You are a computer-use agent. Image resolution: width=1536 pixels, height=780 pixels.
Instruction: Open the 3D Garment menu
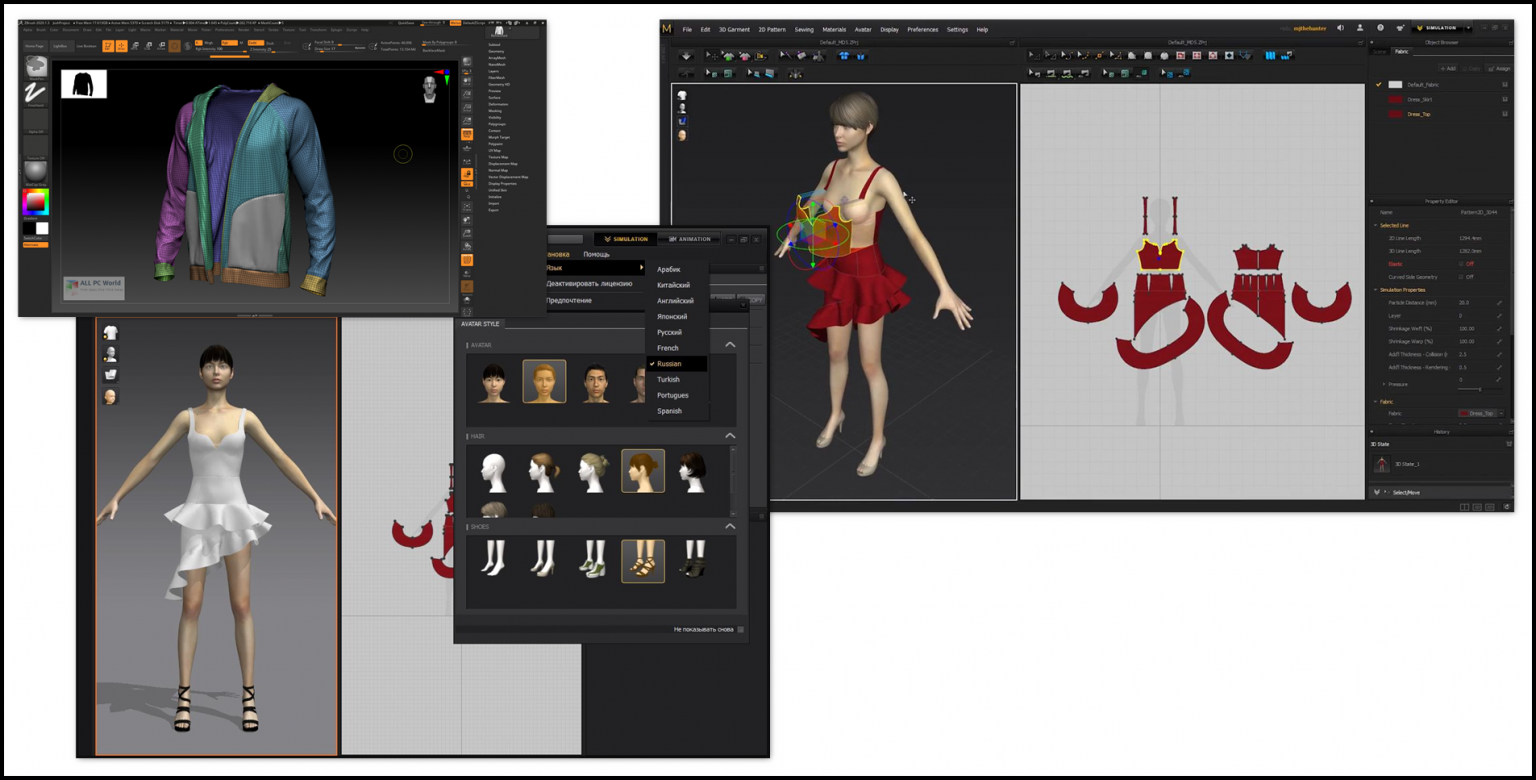coord(734,30)
